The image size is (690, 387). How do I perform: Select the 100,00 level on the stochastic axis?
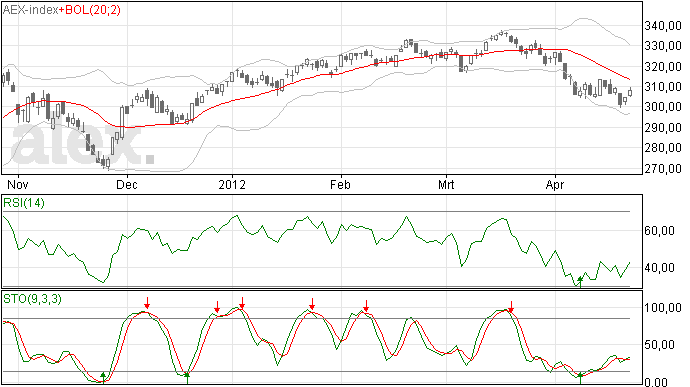tap(663, 308)
